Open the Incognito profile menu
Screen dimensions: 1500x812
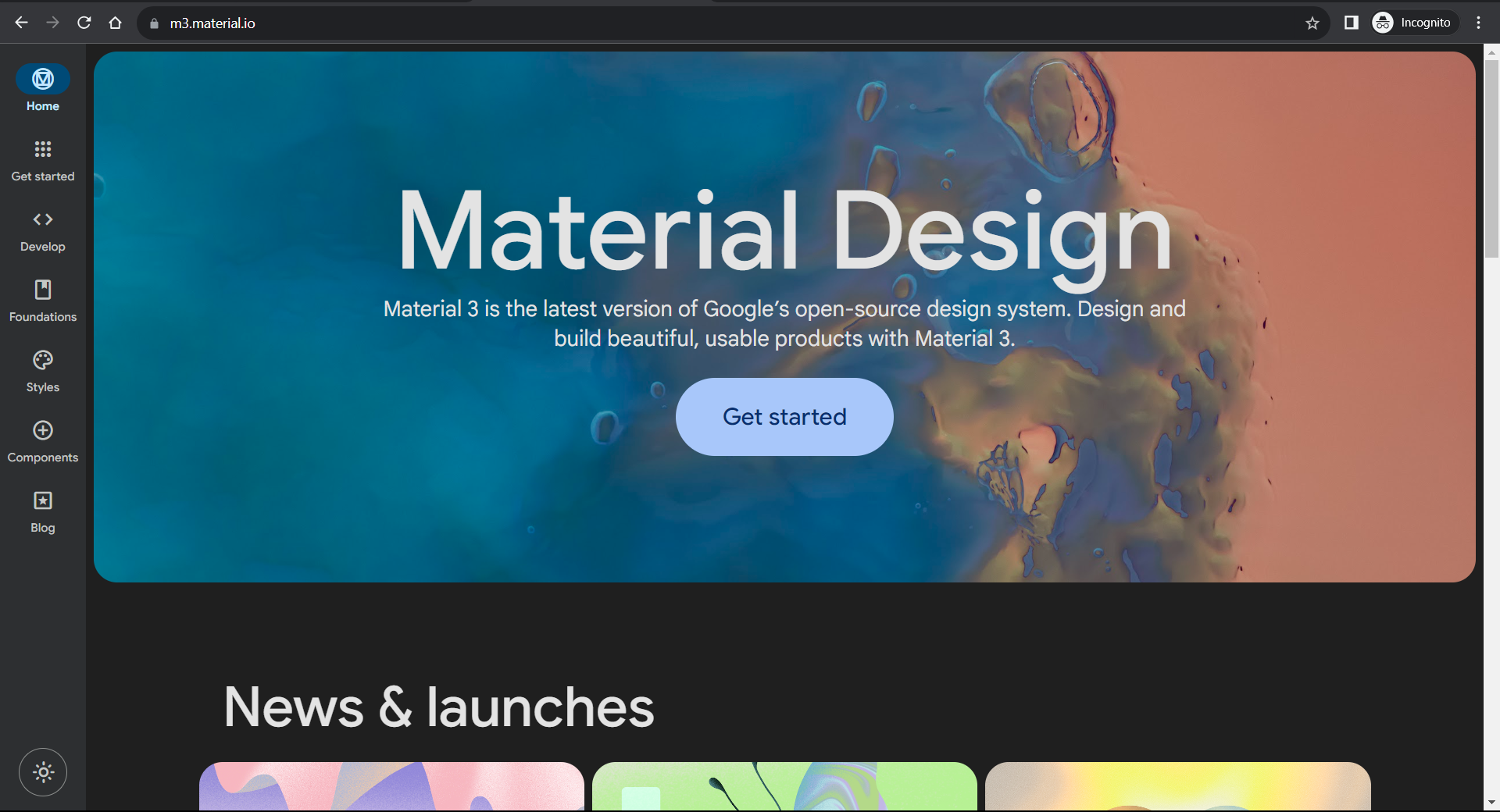pos(1415,23)
